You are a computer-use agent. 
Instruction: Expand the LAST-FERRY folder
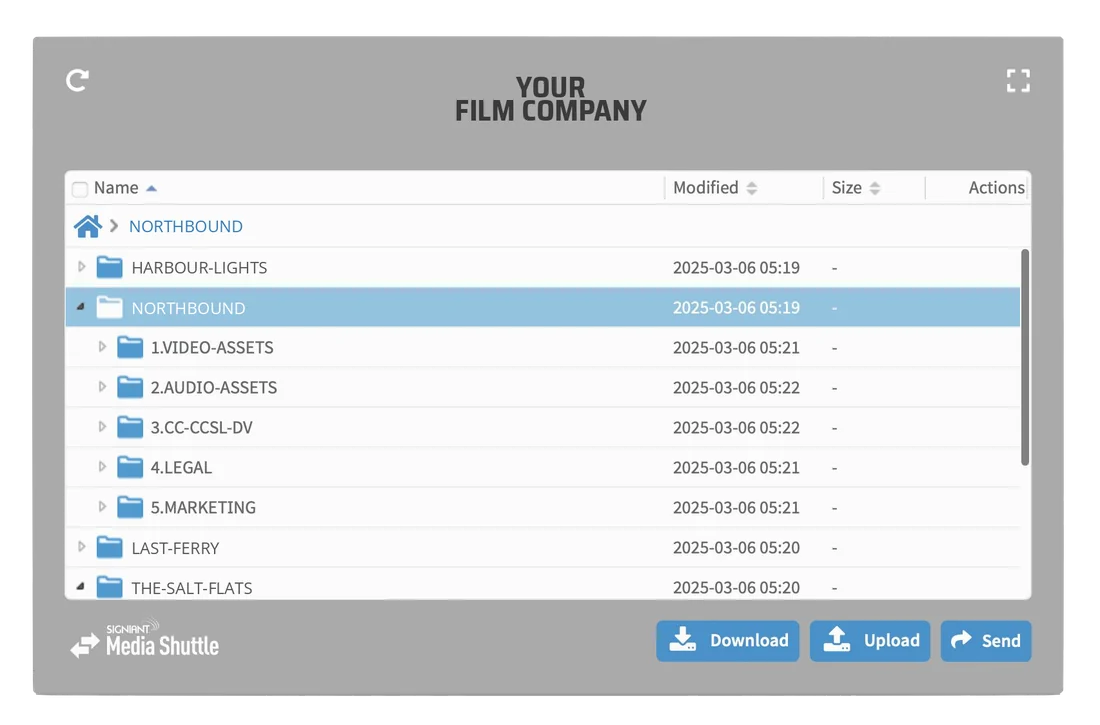pyautogui.click(x=81, y=547)
